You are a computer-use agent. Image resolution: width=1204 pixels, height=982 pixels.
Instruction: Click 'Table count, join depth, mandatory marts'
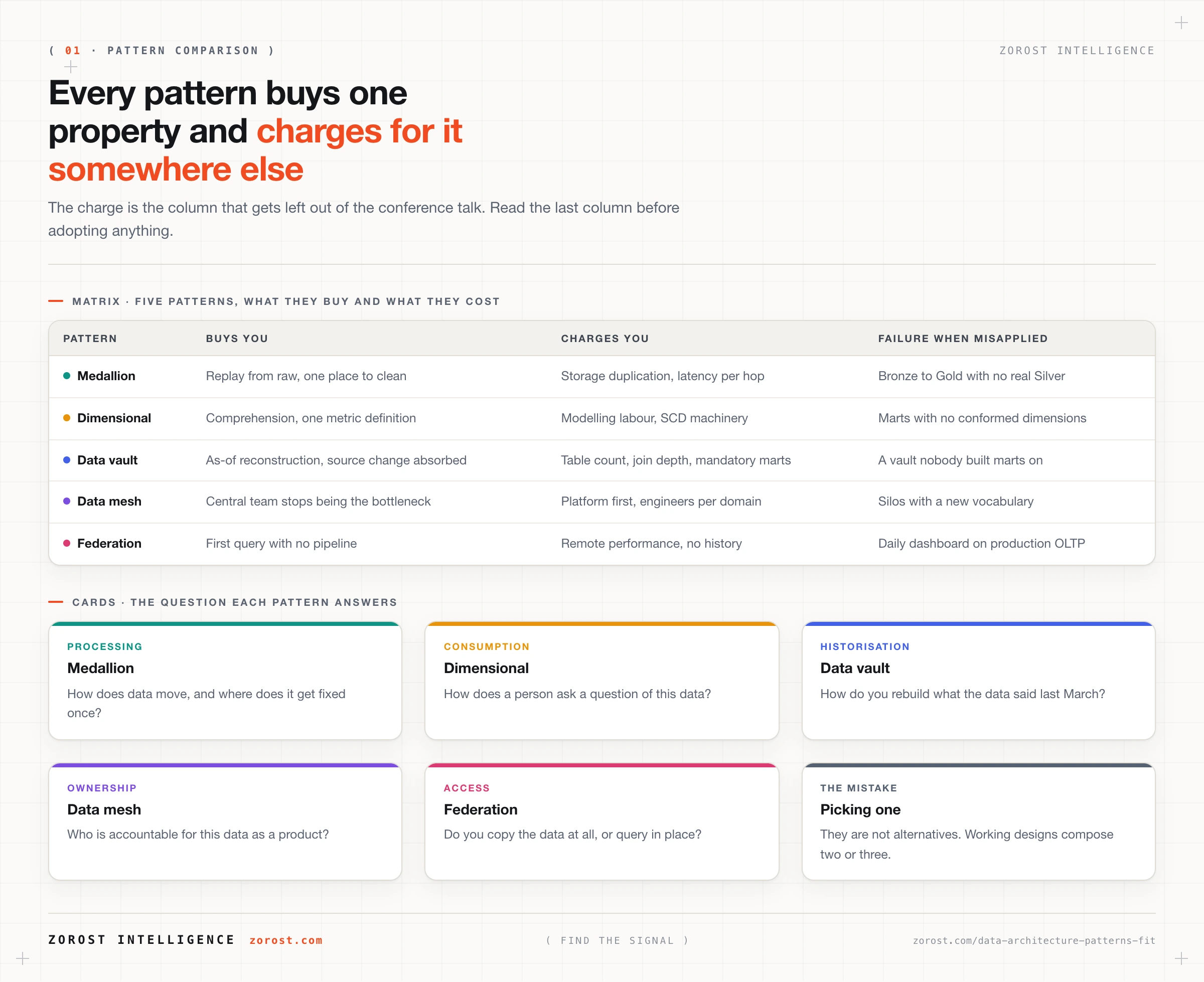[676, 460]
